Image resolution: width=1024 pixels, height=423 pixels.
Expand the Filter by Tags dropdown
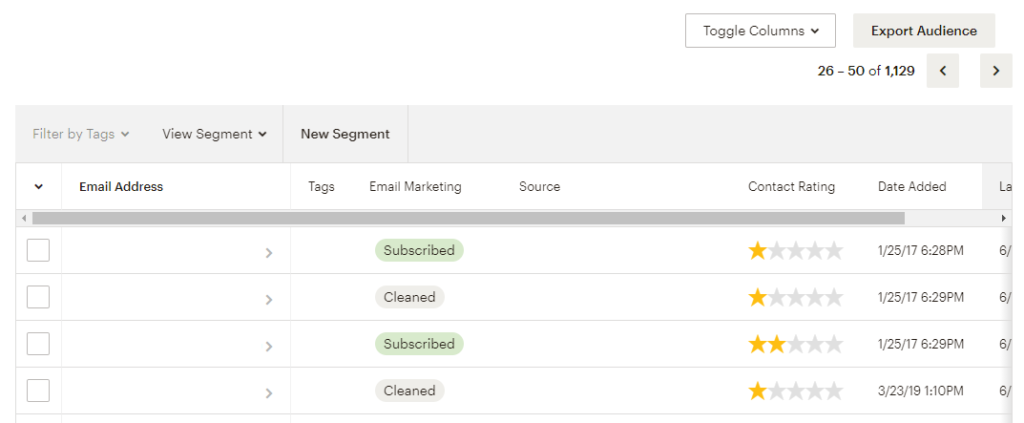81,134
